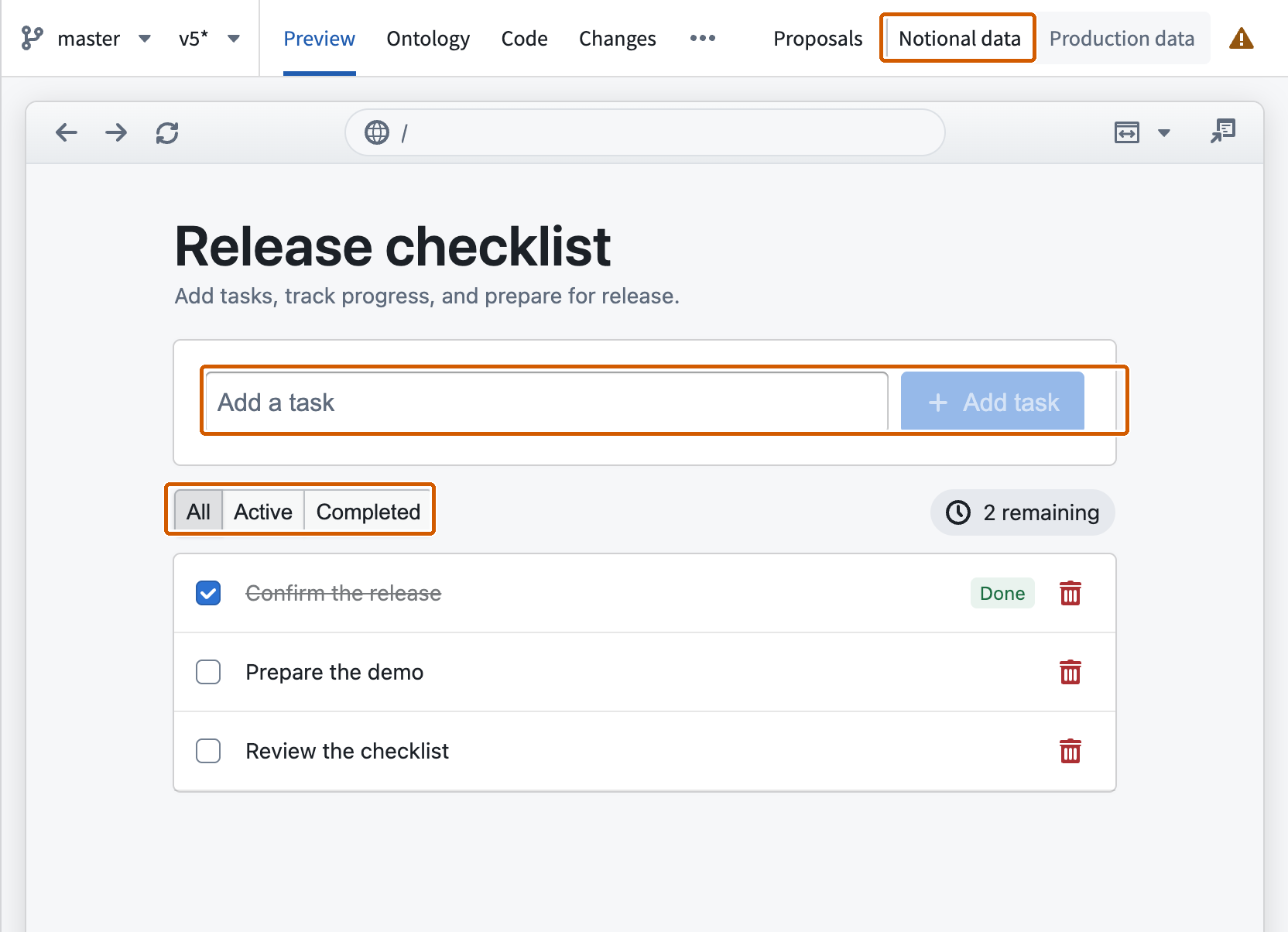1288x932 pixels.
Task: Click the preview width layout icon
Action: coord(1127,132)
